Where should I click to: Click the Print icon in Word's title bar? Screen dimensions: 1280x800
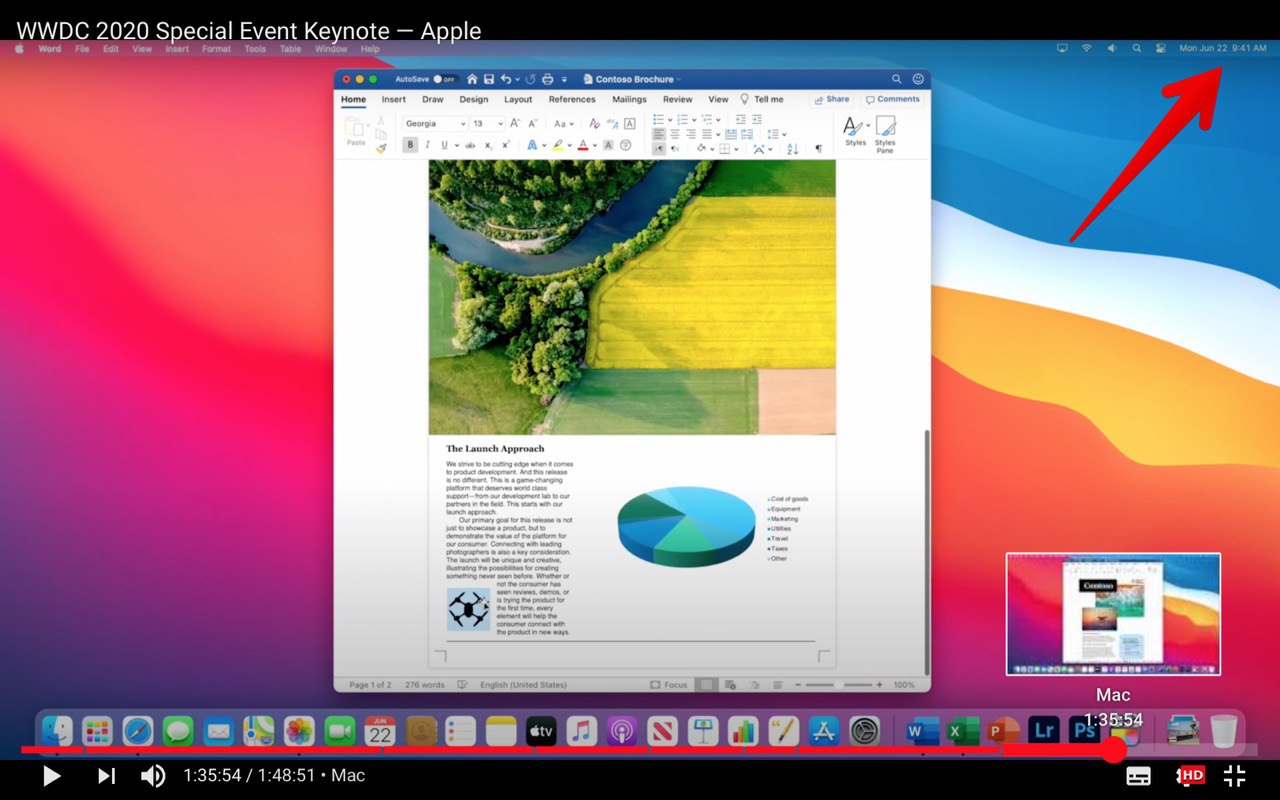click(547, 79)
